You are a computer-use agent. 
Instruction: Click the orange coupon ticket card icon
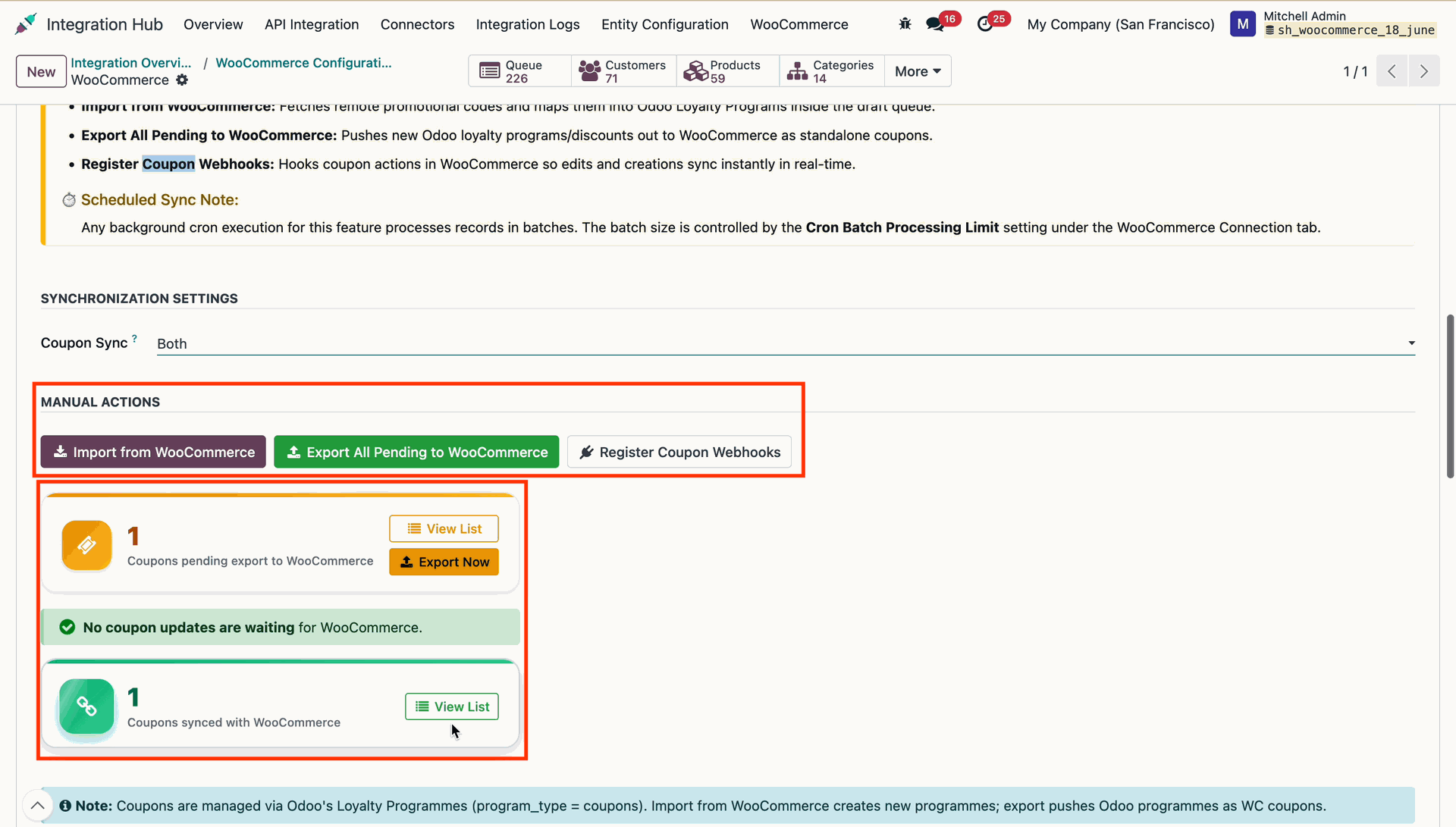tap(86, 545)
